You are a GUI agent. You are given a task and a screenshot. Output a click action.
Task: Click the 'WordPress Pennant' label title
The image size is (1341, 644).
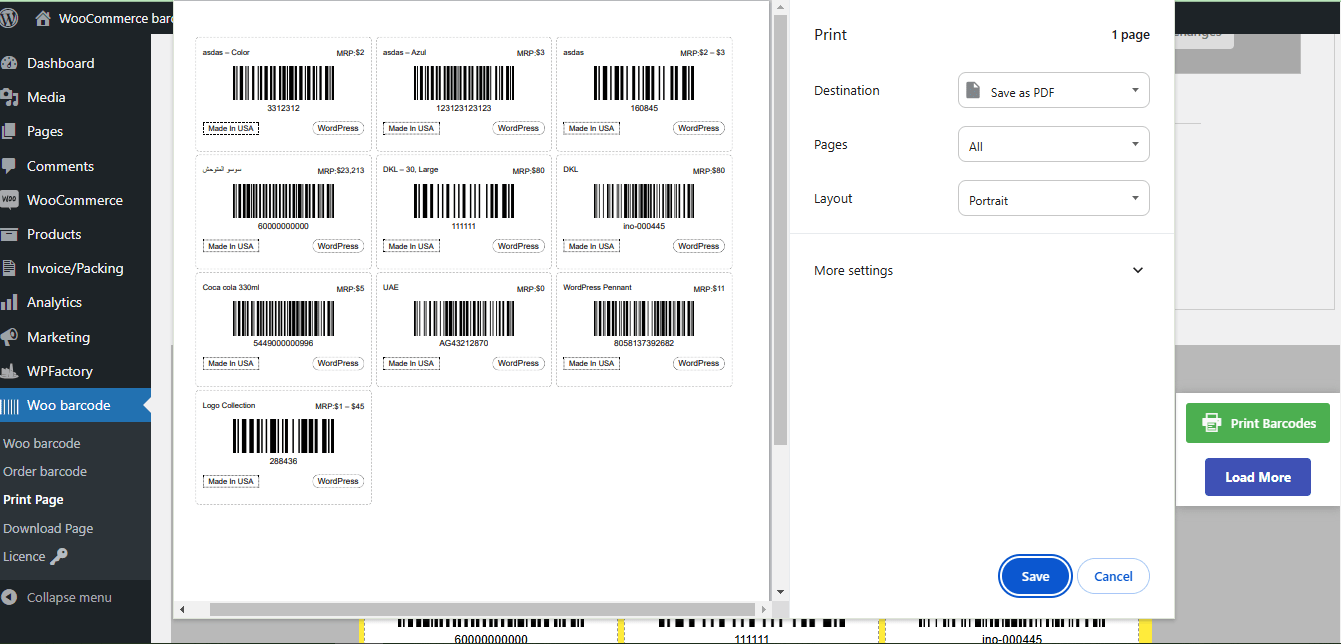pos(597,288)
